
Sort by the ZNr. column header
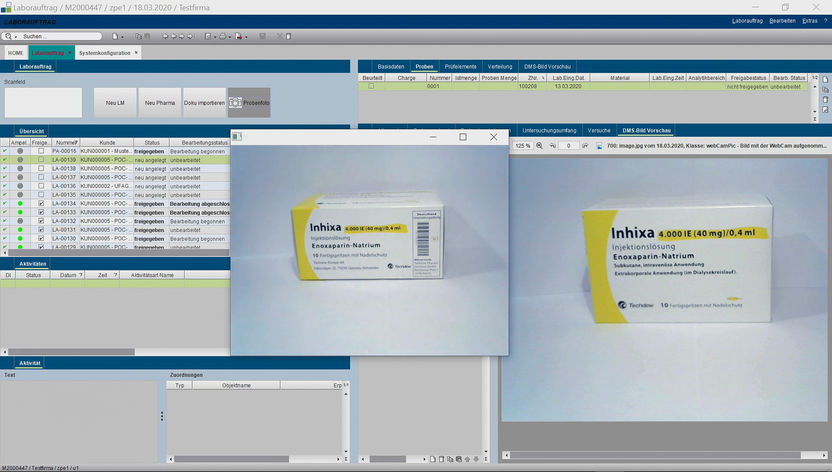pyautogui.click(x=533, y=78)
